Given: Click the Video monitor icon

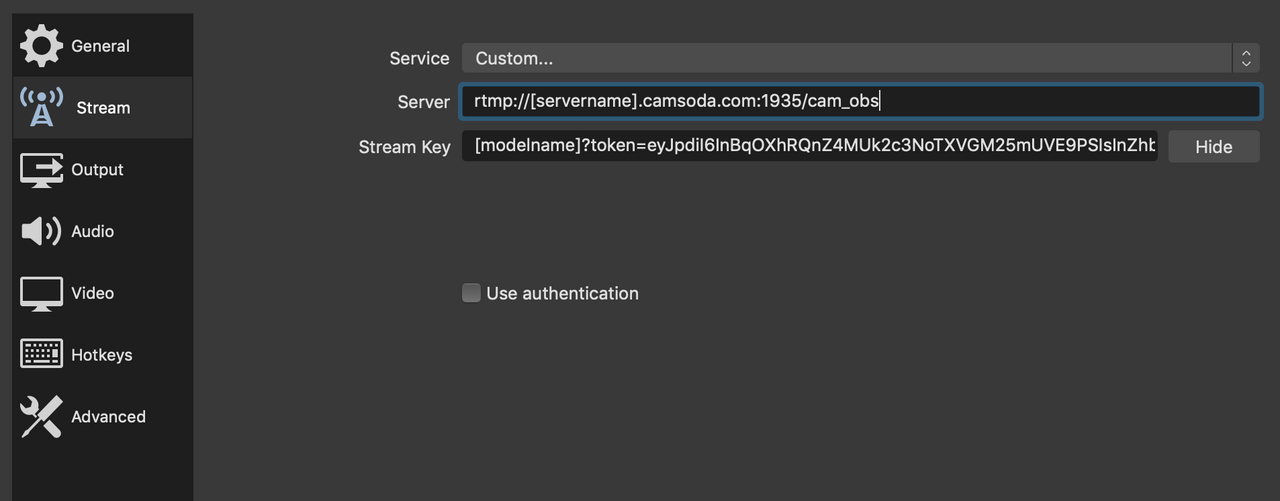Looking at the screenshot, I should pos(41,293).
